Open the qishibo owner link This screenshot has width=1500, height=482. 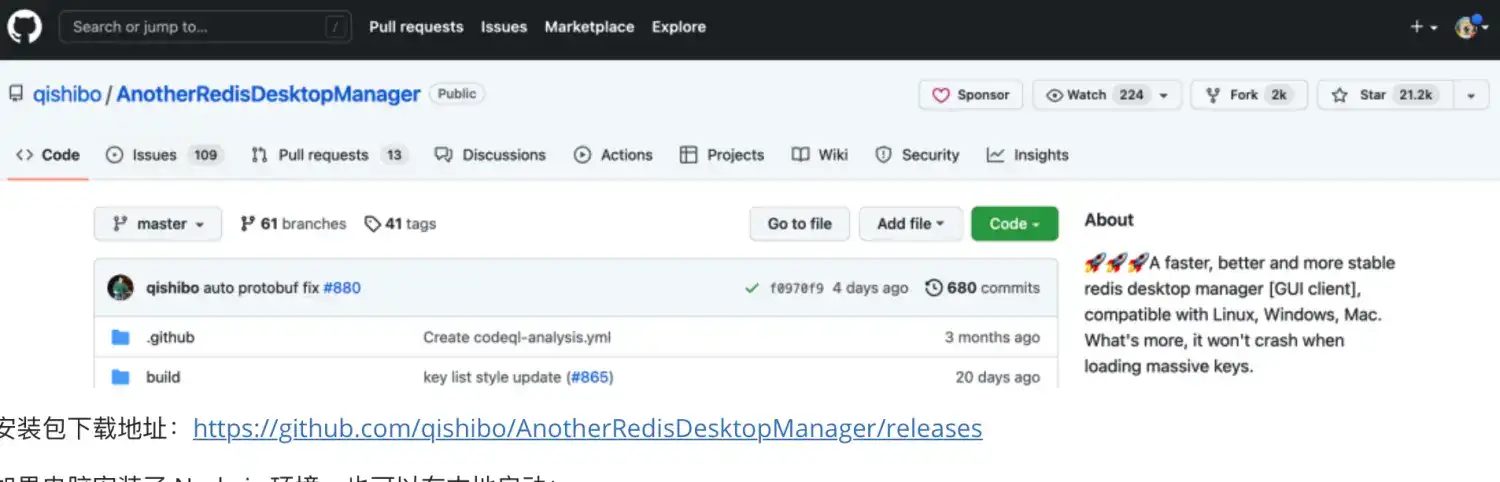pos(67,94)
